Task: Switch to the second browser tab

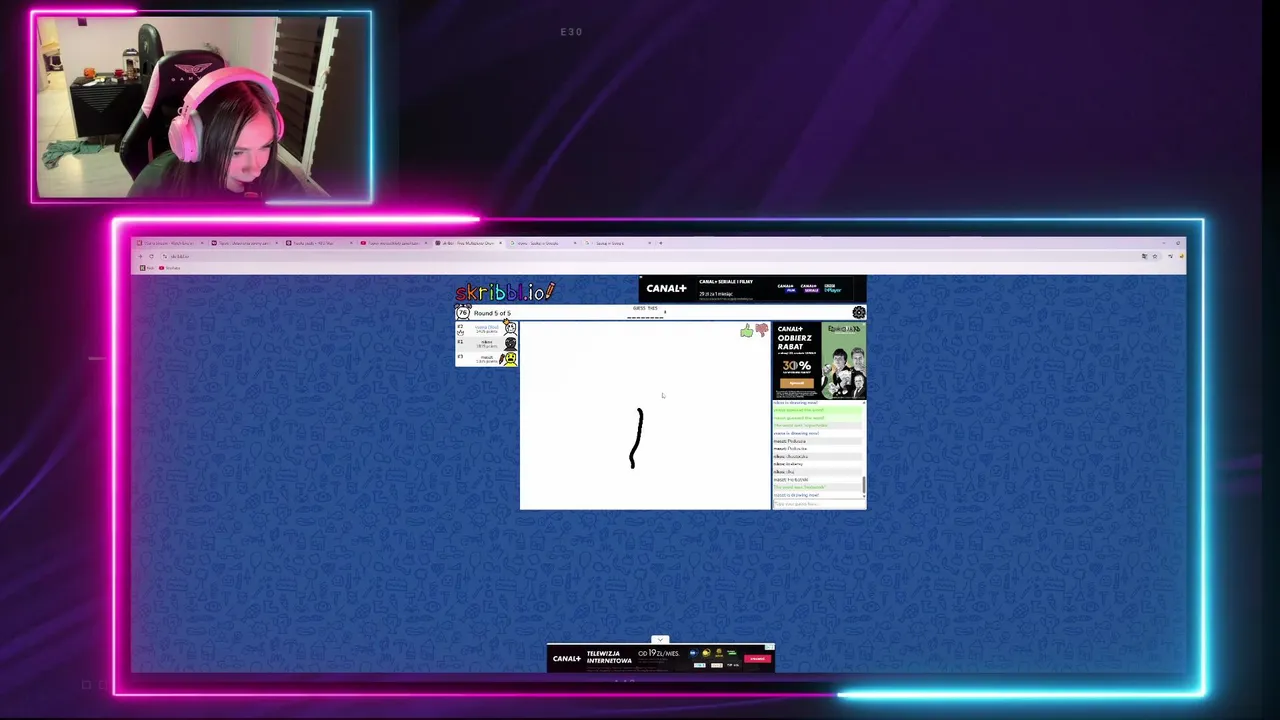Action: point(244,243)
